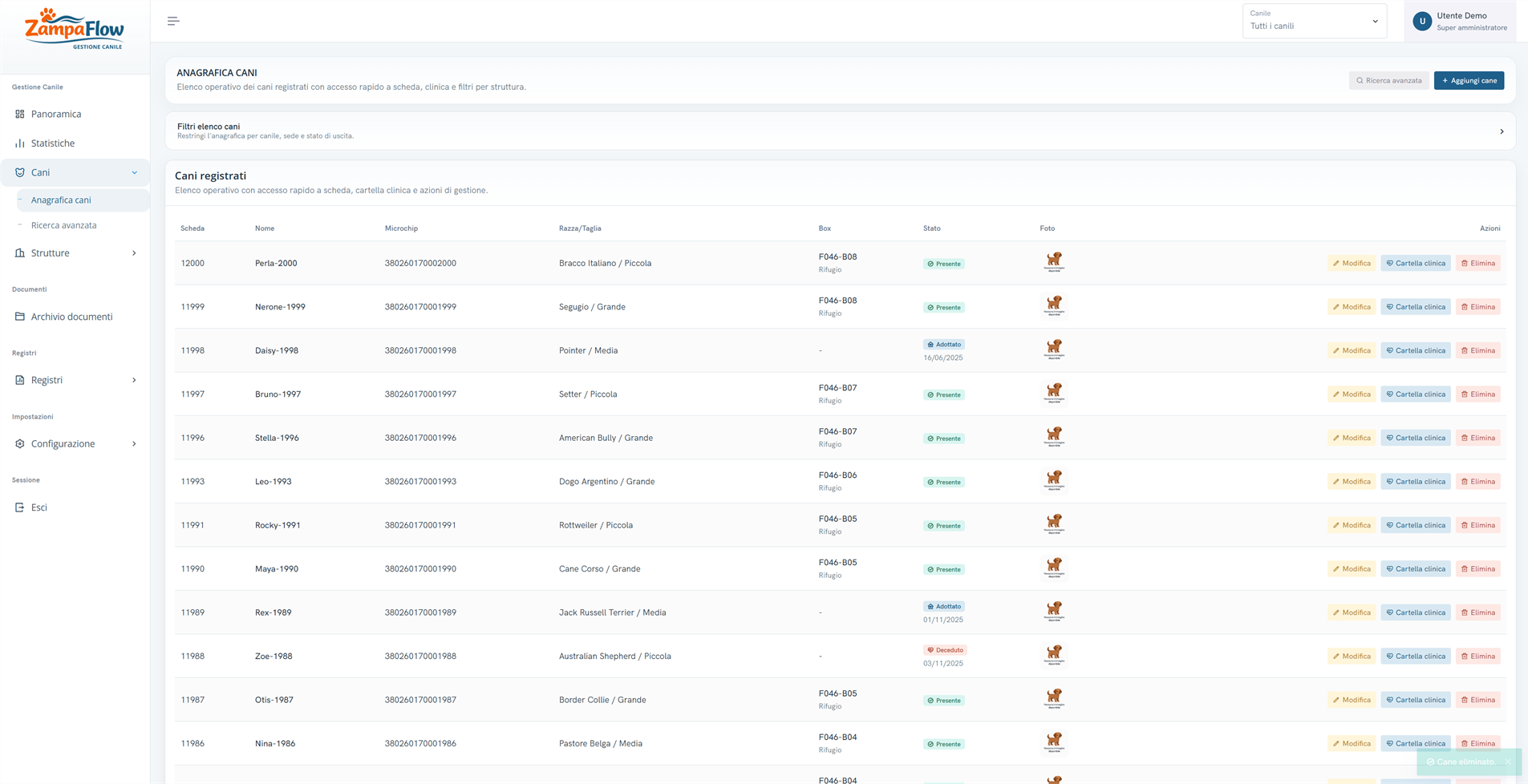Click the Esci logout icon
The width and height of the screenshot is (1528, 784).
20,507
